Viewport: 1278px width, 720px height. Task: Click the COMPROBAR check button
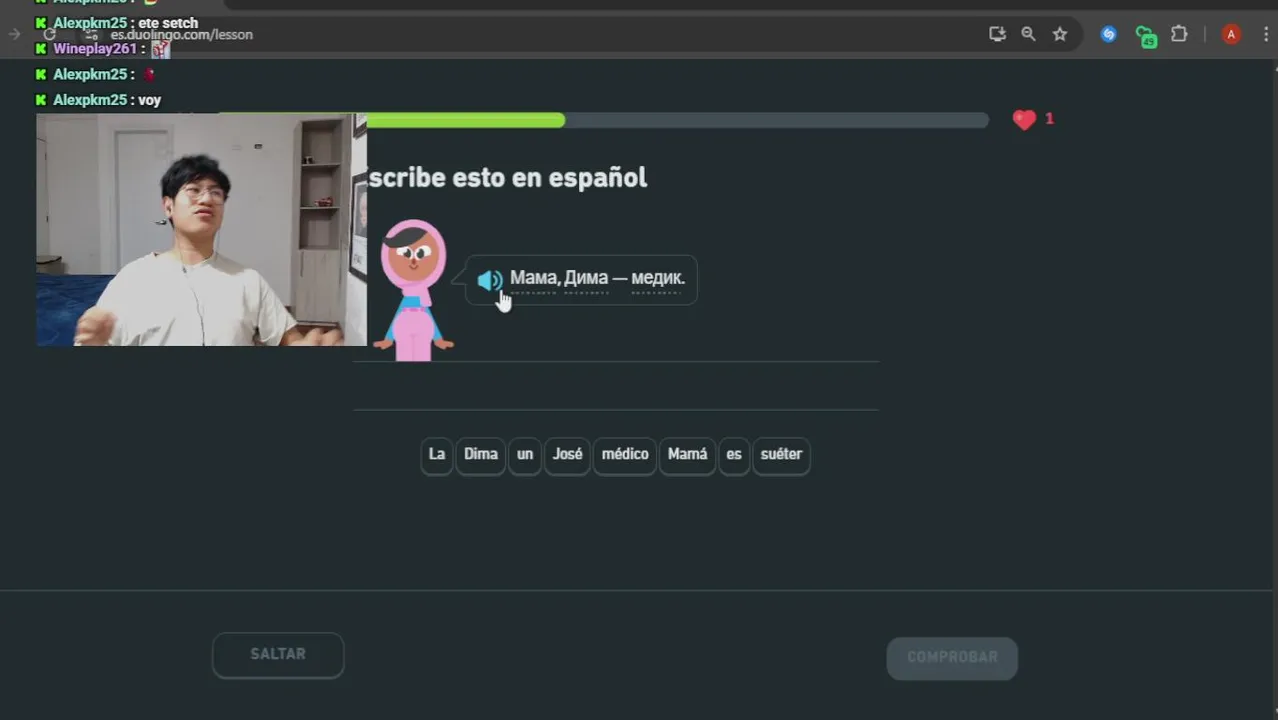tap(952, 658)
